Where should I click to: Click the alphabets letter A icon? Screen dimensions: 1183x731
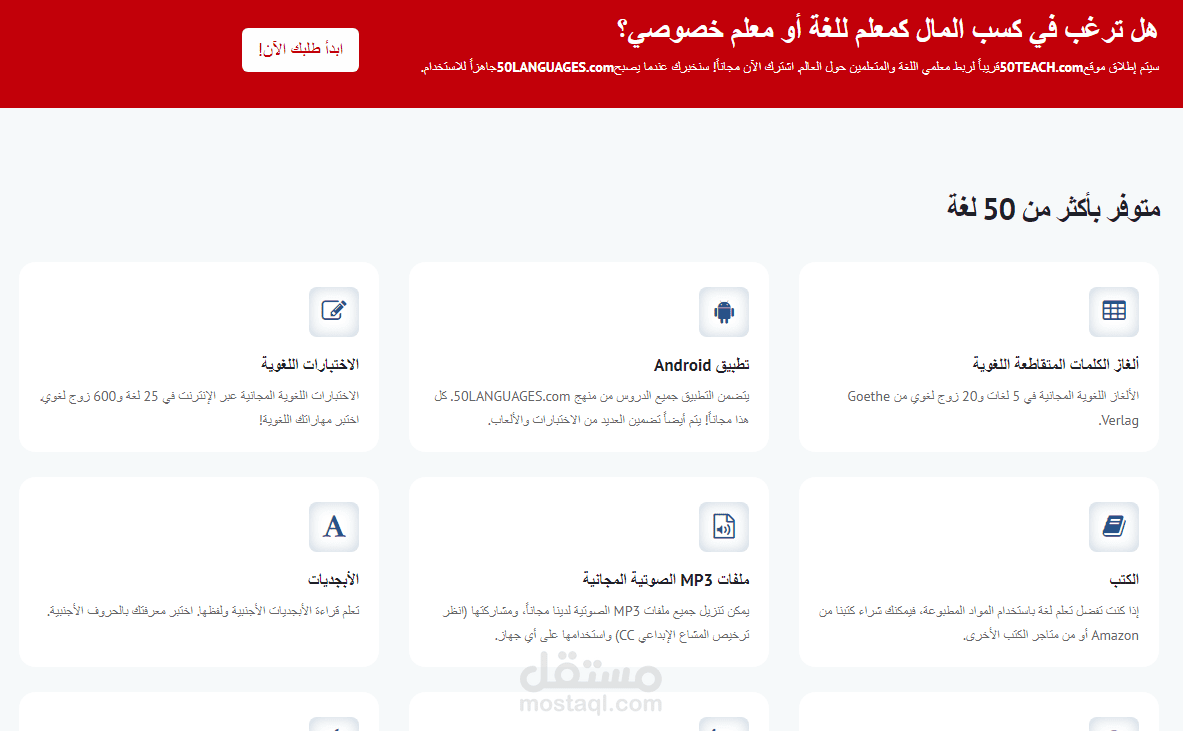pyautogui.click(x=333, y=527)
